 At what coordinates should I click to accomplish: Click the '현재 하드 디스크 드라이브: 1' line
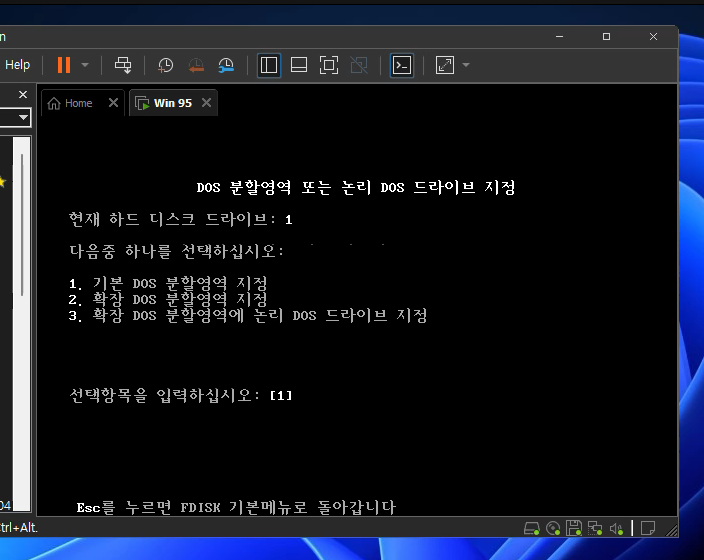[x=180, y=219]
